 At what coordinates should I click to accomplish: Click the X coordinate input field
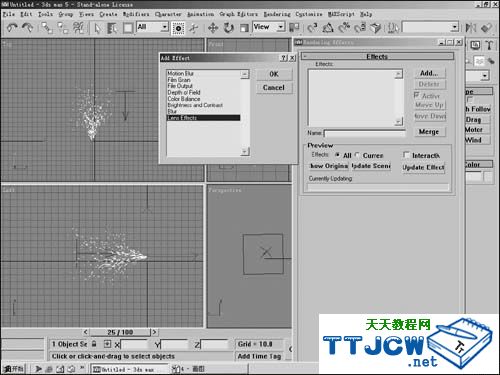134,344
